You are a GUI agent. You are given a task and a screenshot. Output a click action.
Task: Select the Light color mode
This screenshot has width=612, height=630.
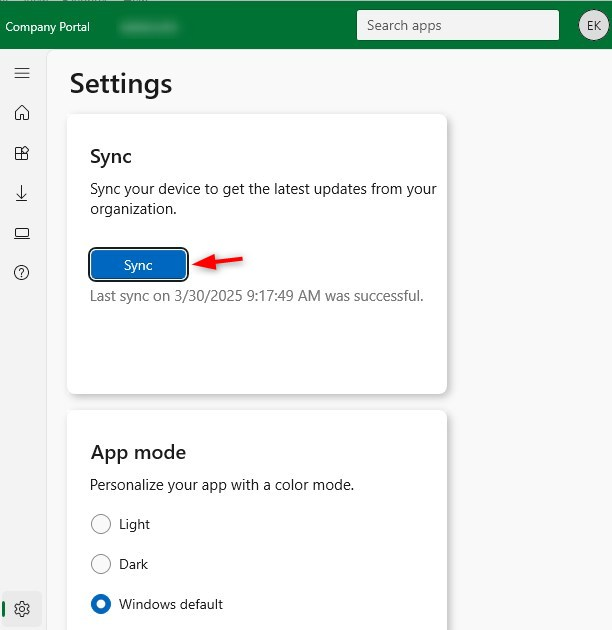click(101, 524)
